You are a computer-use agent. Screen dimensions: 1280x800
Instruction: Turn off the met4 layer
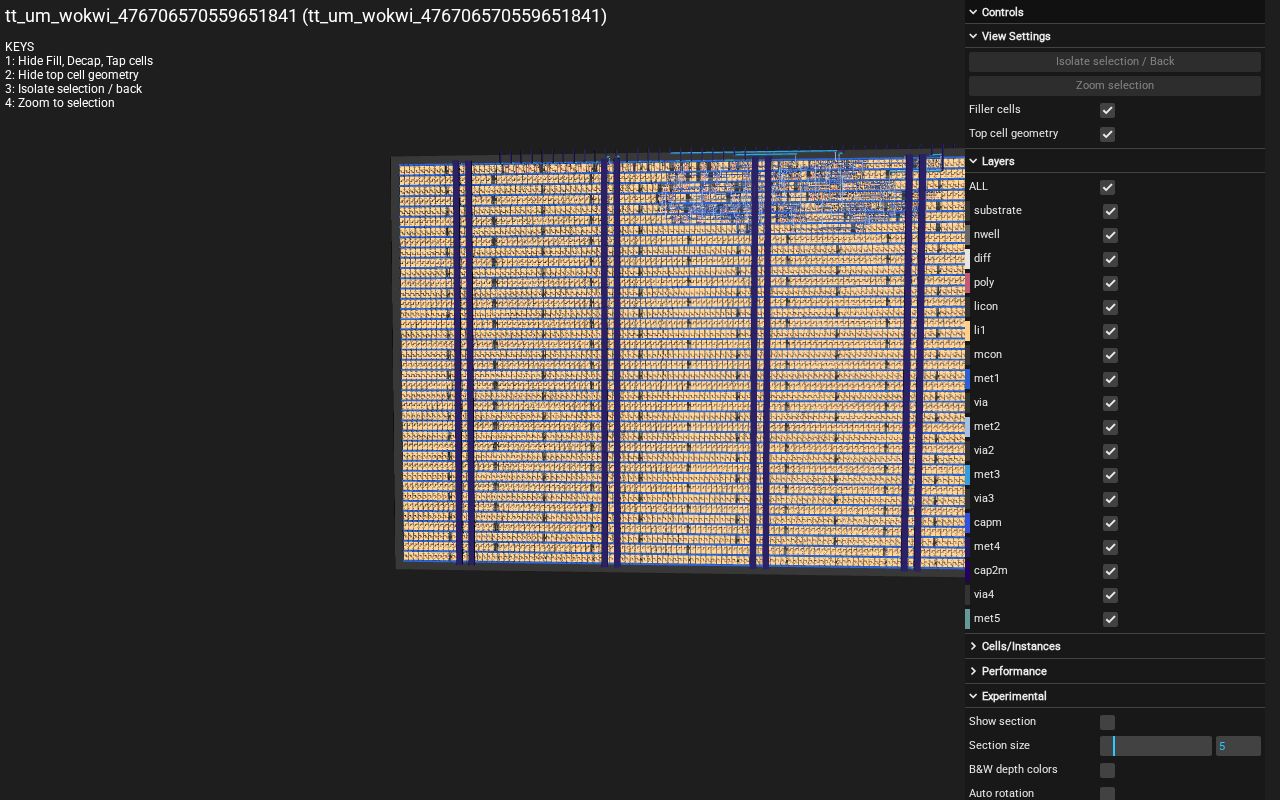(1110, 547)
